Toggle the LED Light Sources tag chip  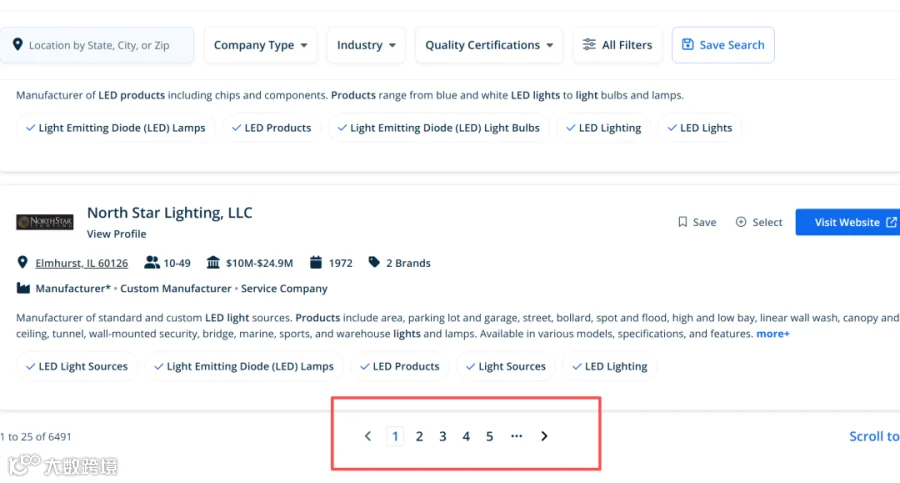click(77, 366)
